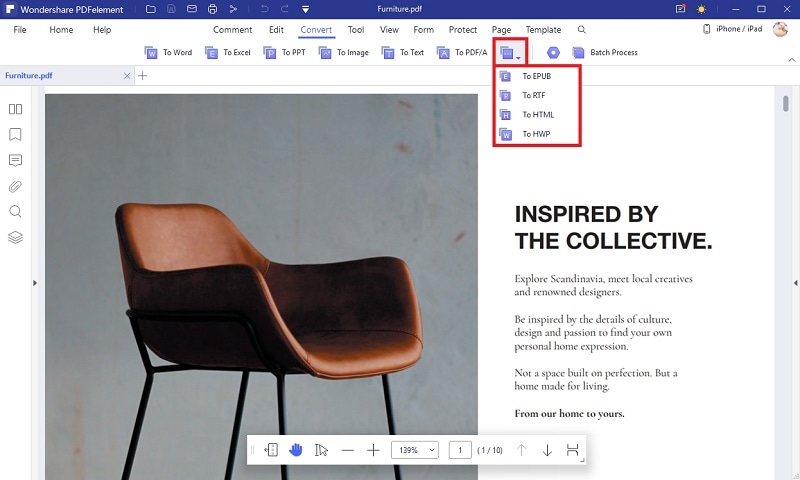Choose To HTML from the dropdown
Viewport: 800px width, 480px height.
537,115
